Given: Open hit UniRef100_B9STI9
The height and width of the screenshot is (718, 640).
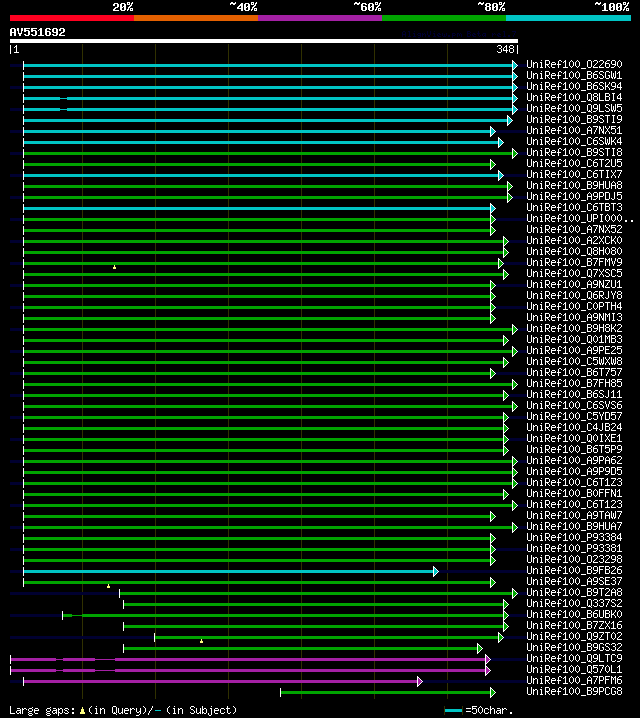Looking at the screenshot, I should tap(574, 119).
